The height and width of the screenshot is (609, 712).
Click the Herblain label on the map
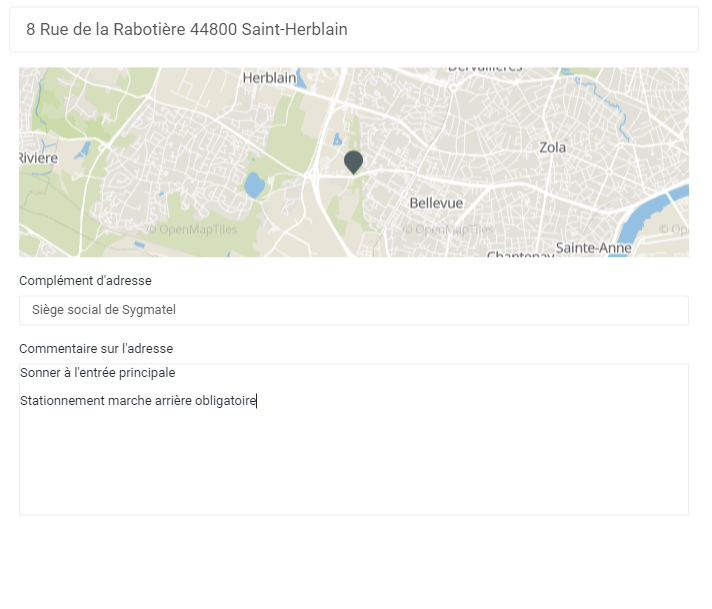(270, 77)
